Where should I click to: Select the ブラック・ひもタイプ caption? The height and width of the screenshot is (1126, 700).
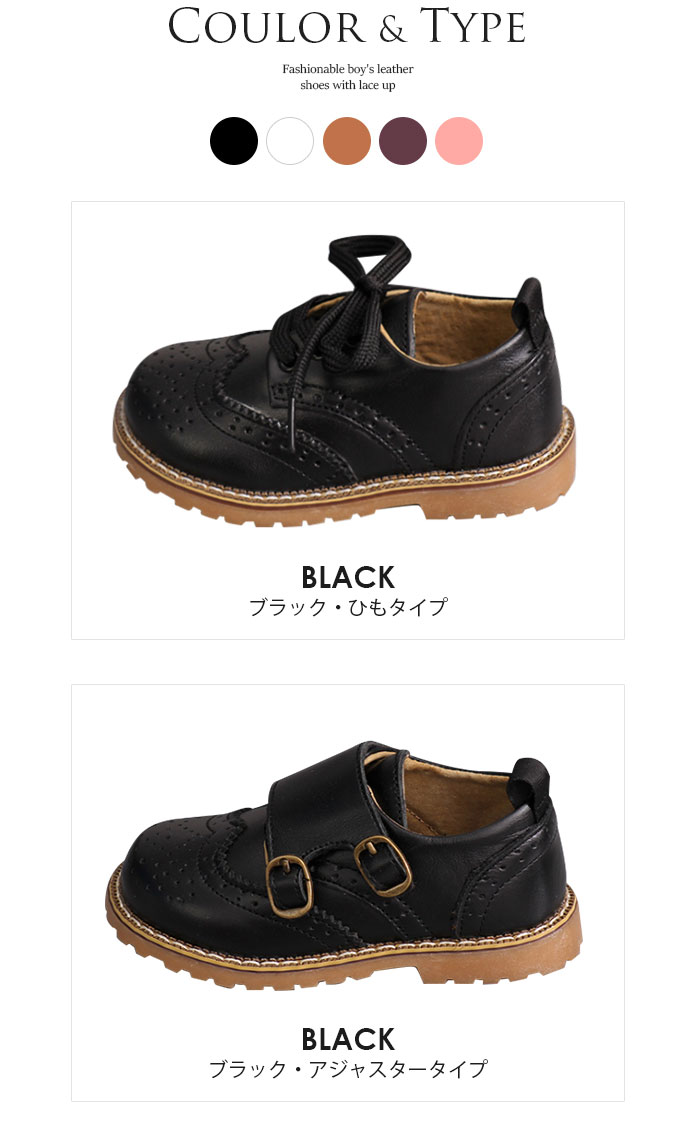point(348,608)
